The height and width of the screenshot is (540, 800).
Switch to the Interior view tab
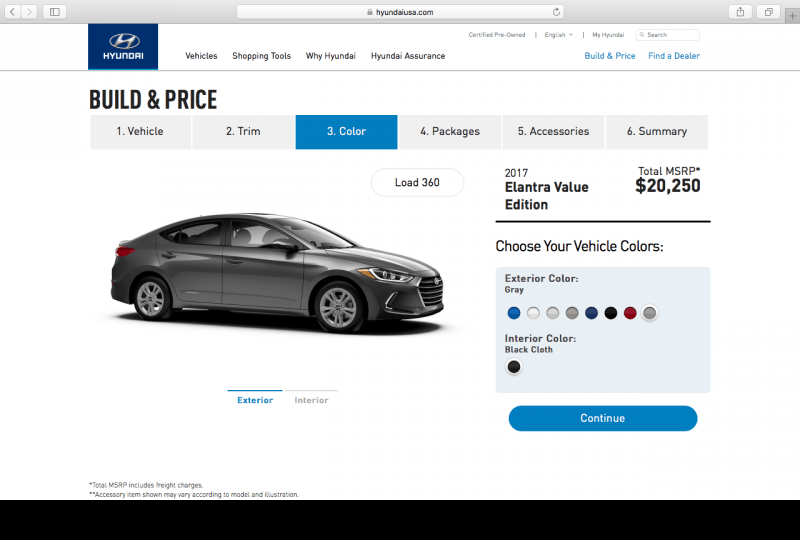click(311, 400)
